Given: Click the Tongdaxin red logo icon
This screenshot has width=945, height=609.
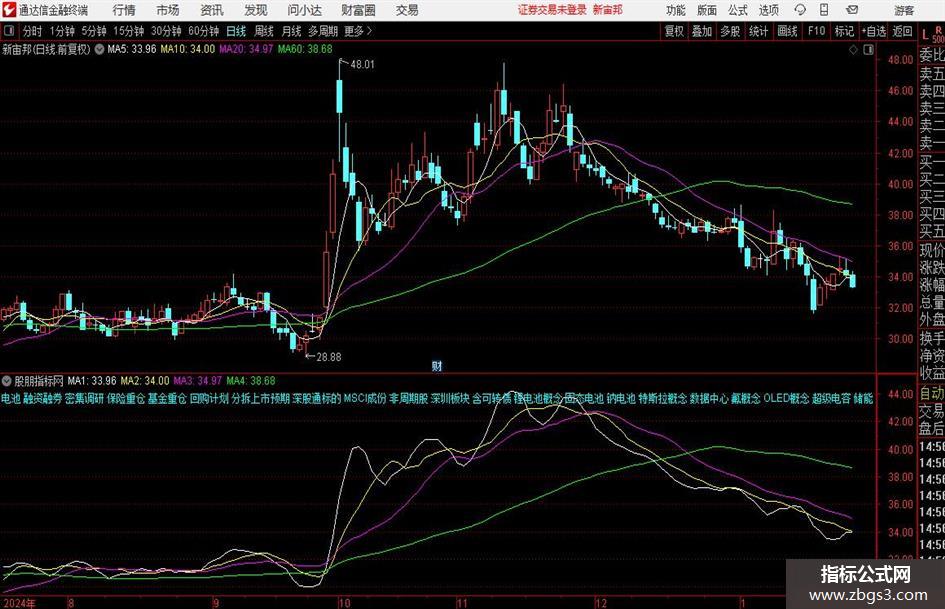Looking at the screenshot, I should pyautogui.click(x=10, y=10).
